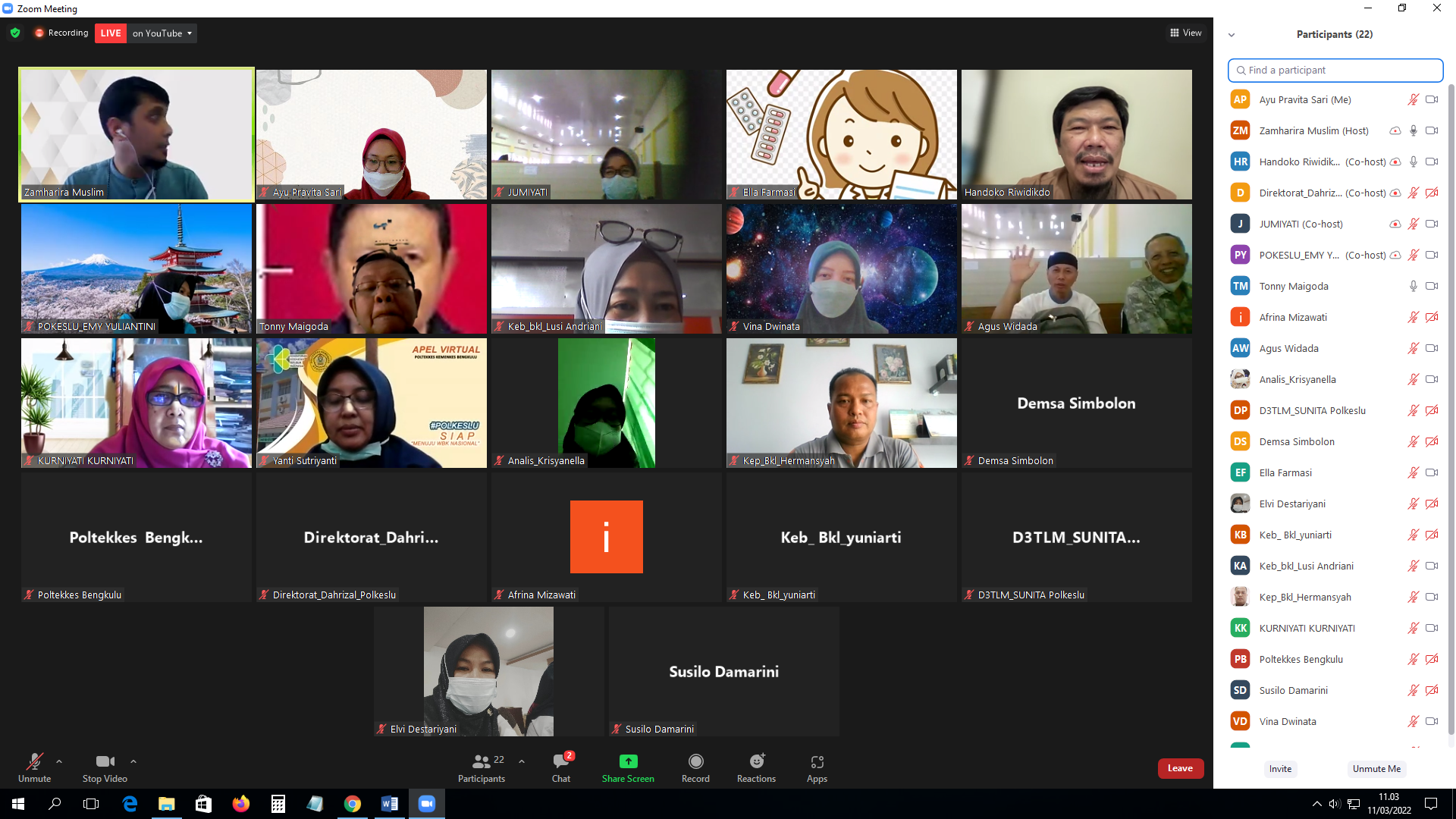Click the Record circle icon

695,761
